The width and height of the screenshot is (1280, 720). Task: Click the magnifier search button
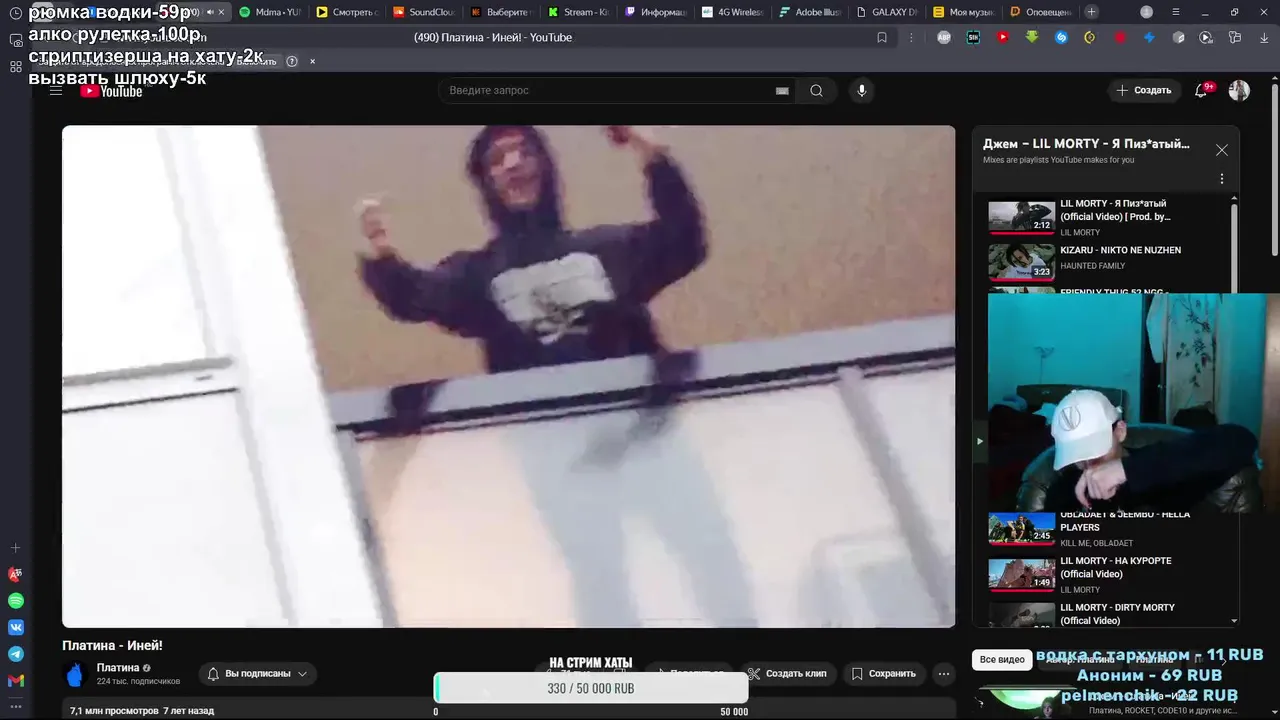816,91
